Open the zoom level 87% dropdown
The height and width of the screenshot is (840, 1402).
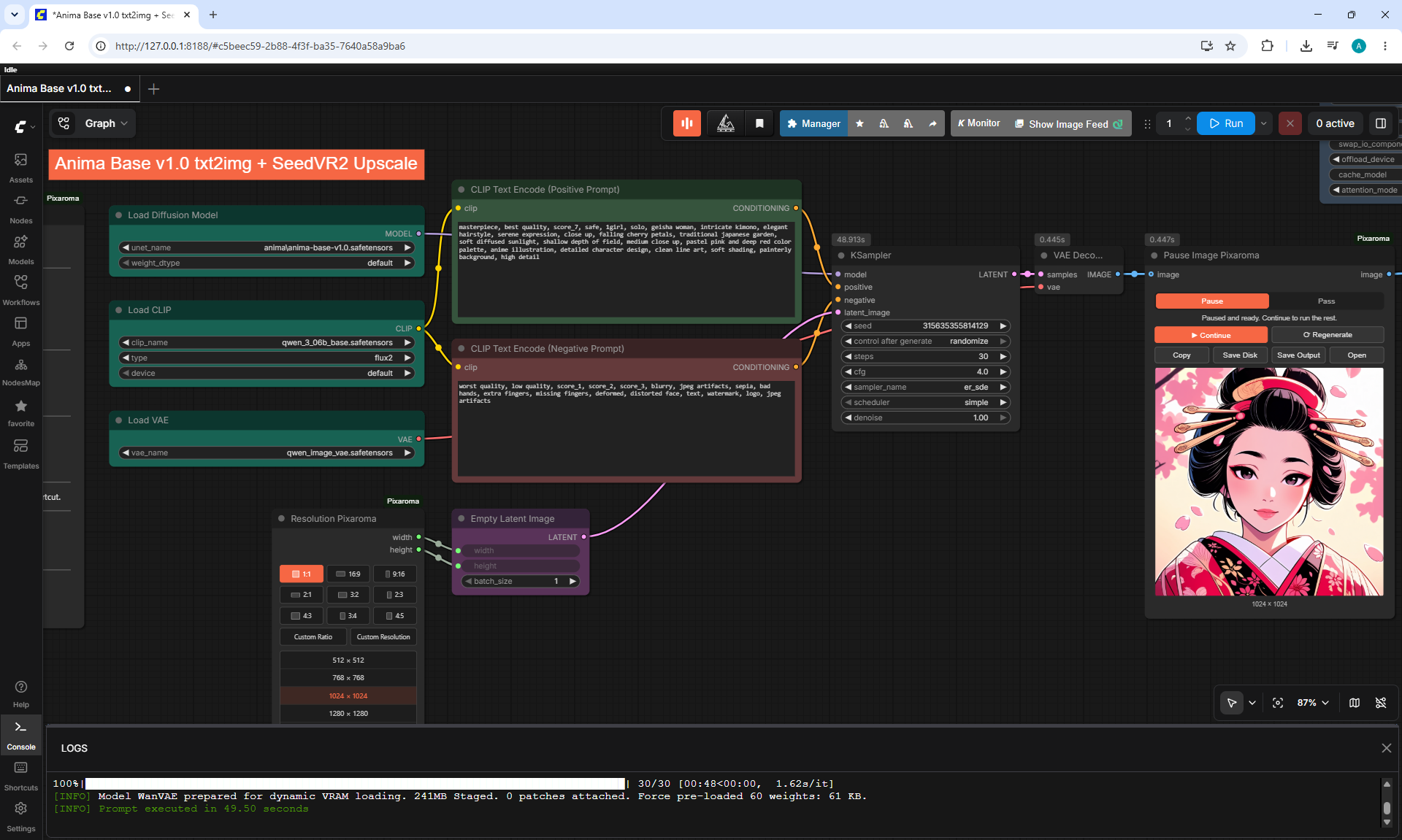coord(1314,703)
